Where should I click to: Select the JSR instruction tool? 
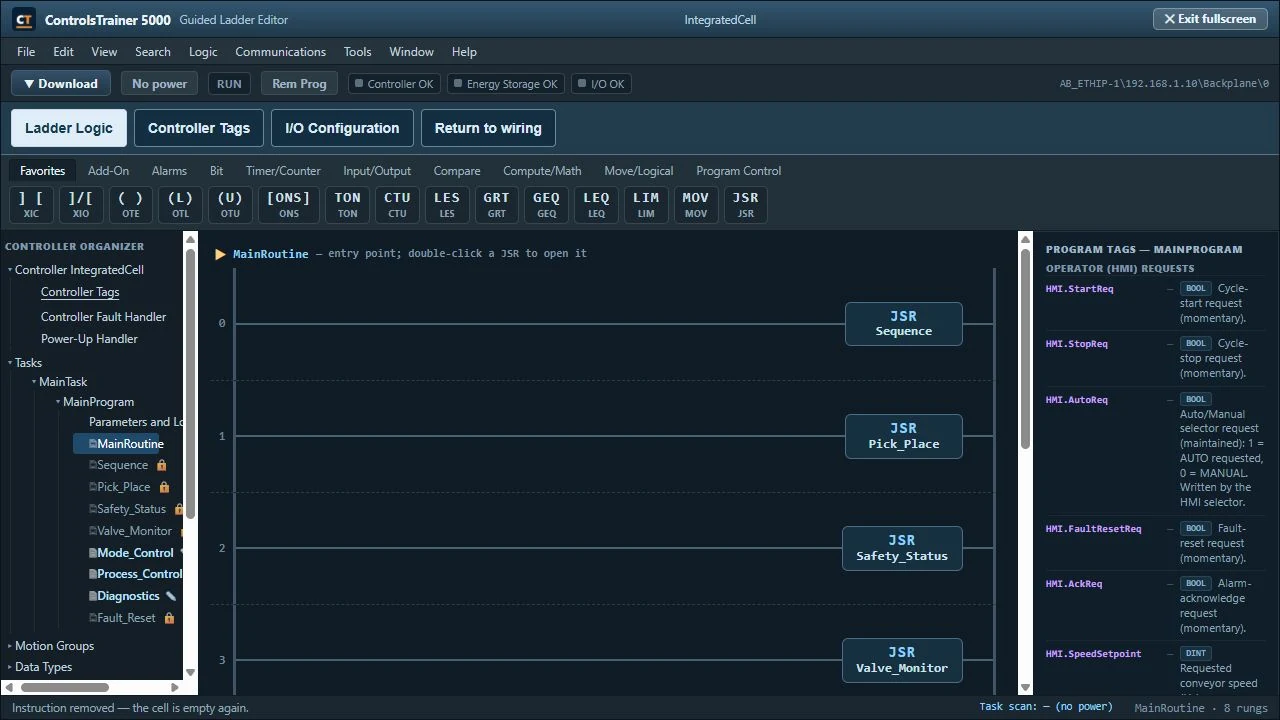click(x=745, y=204)
